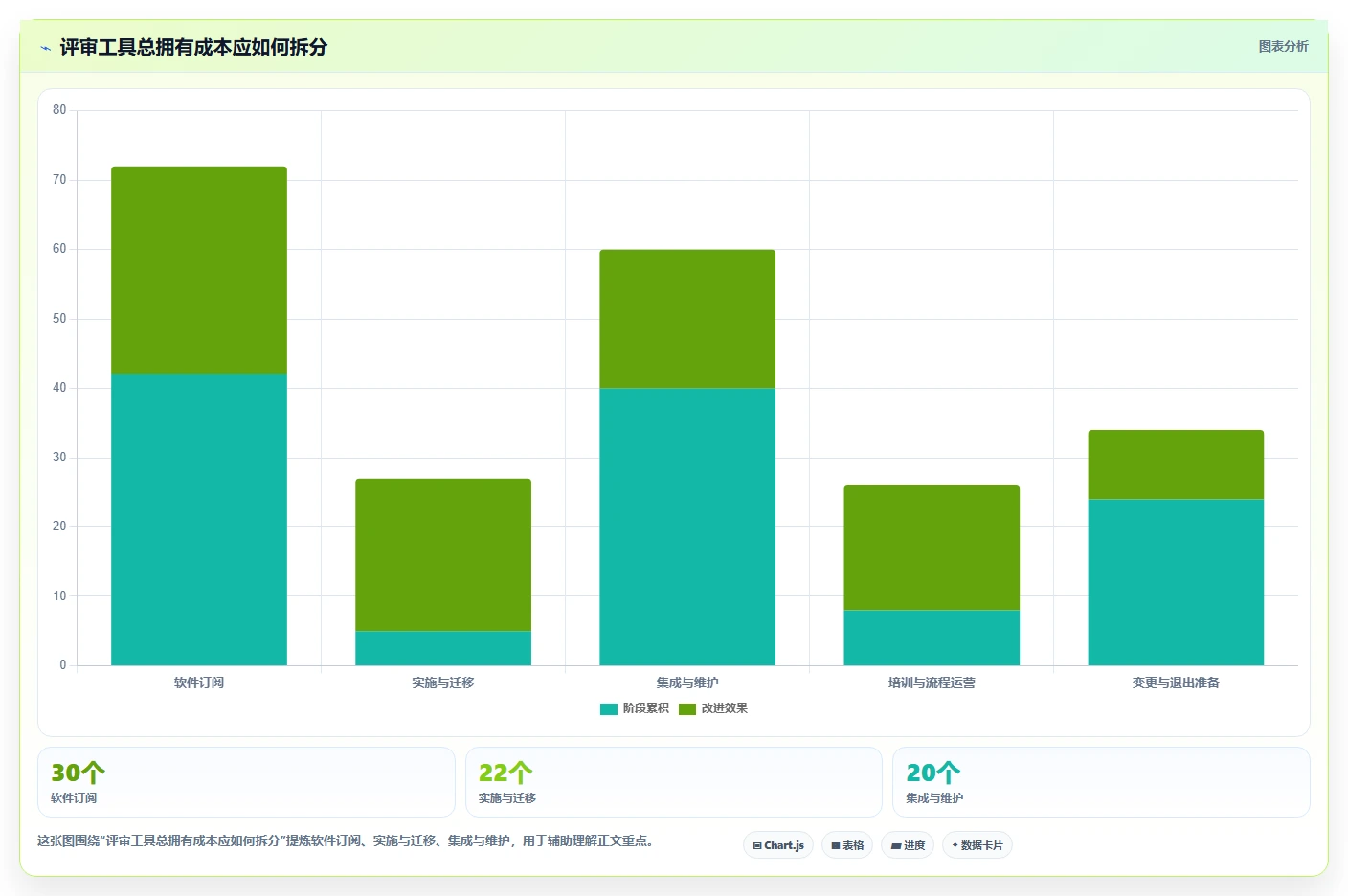Click the 变更与退出准备 teal bar segment
The width and height of the screenshot is (1348, 896).
1176,582
